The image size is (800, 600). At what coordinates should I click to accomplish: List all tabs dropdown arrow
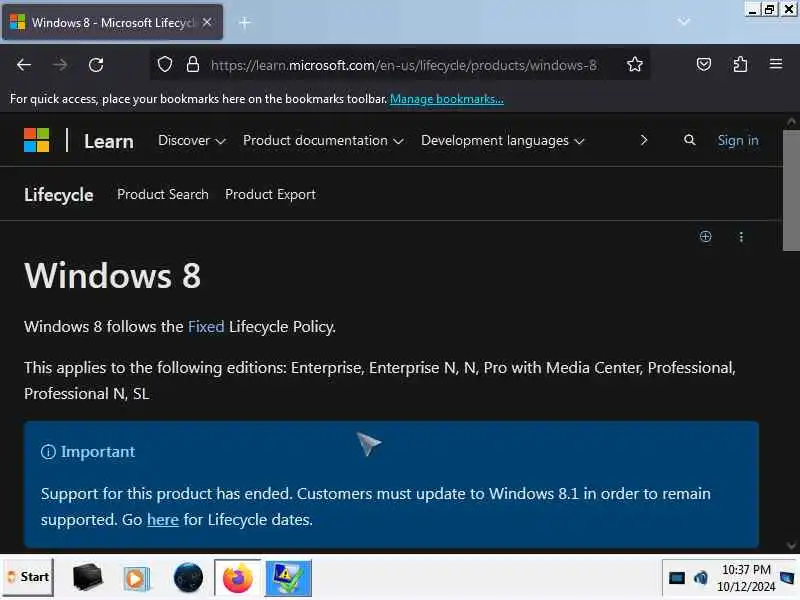(684, 21)
